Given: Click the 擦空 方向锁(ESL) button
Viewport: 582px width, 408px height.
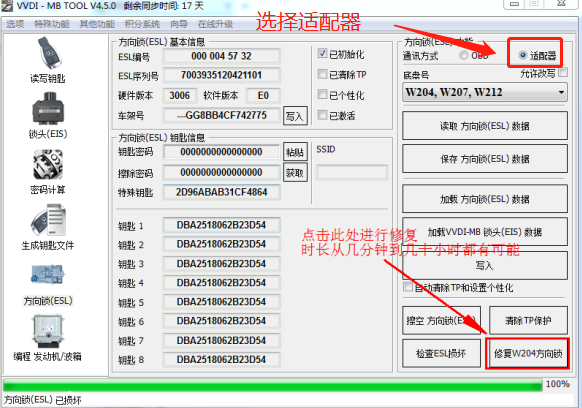Looking at the screenshot, I should (441, 320).
